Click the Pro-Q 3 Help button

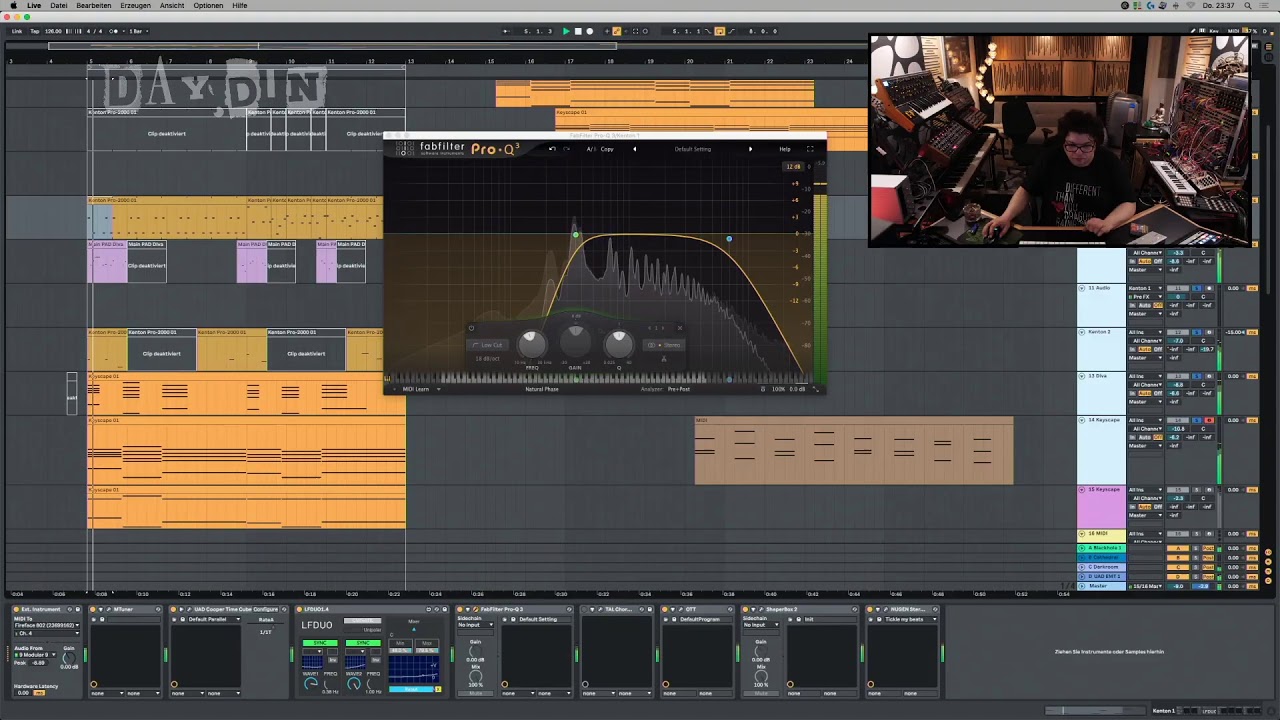[785, 149]
